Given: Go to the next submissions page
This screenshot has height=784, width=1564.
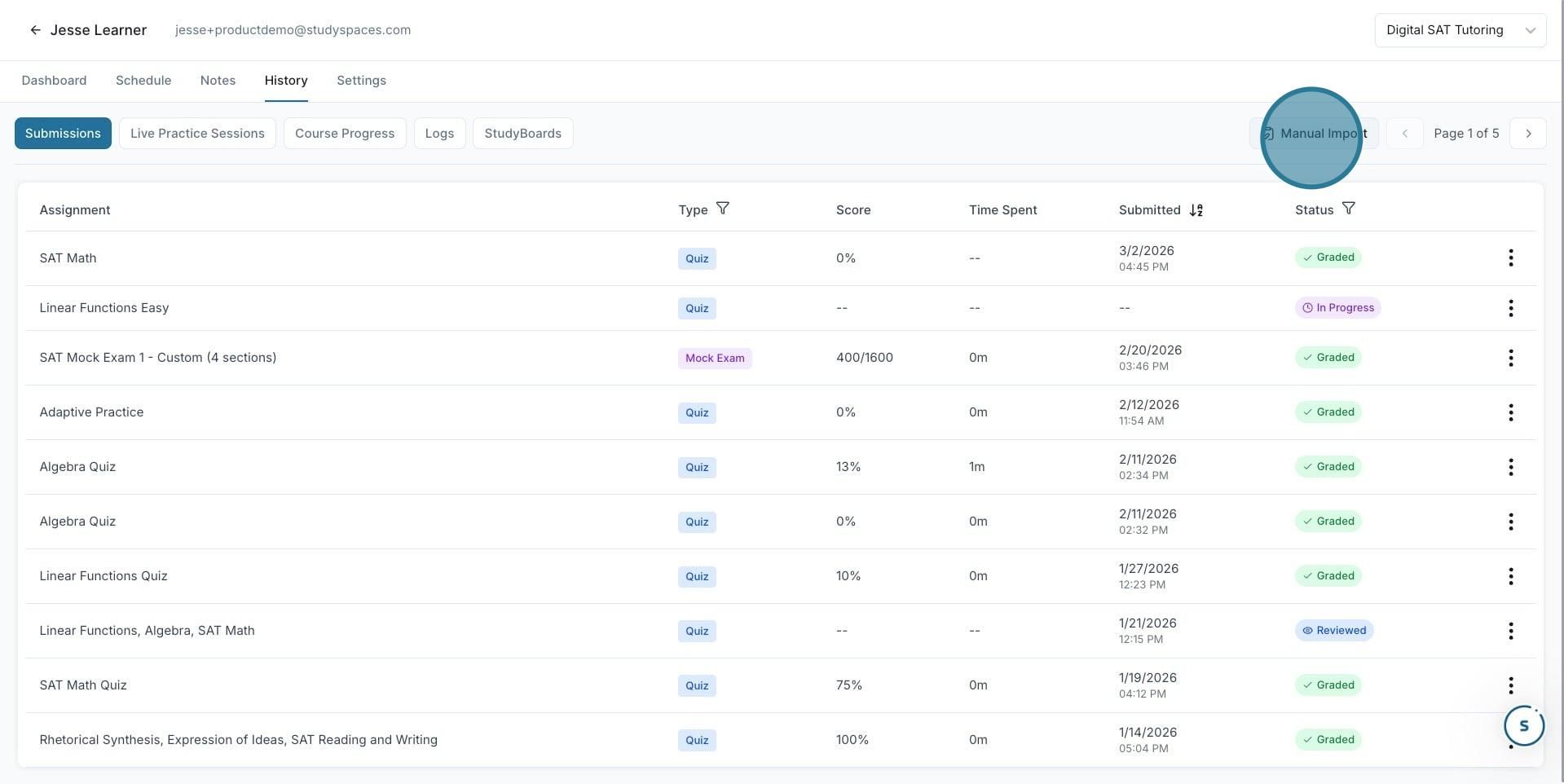Looking at the screenshot, I should point(1527,134).
